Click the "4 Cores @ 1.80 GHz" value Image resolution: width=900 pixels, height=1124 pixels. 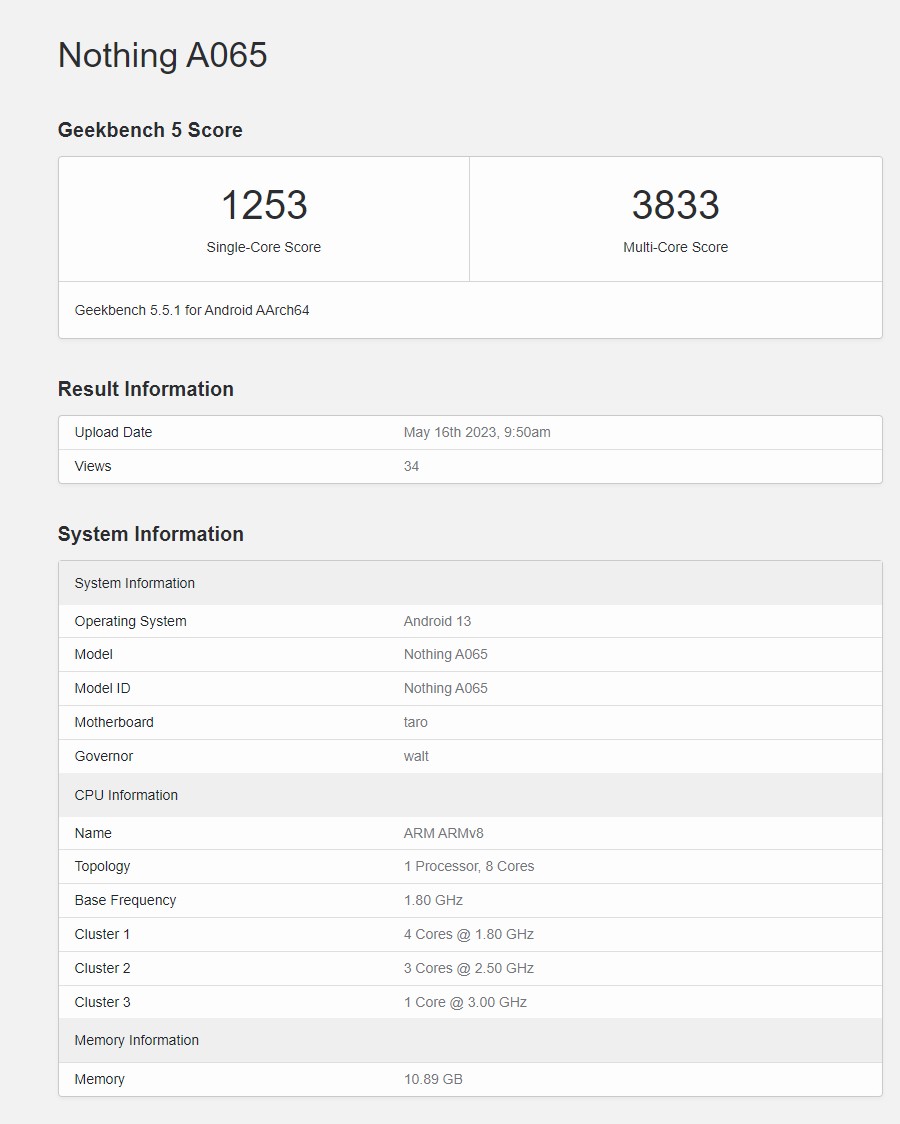pyautogui.click(x=469, y=934)
